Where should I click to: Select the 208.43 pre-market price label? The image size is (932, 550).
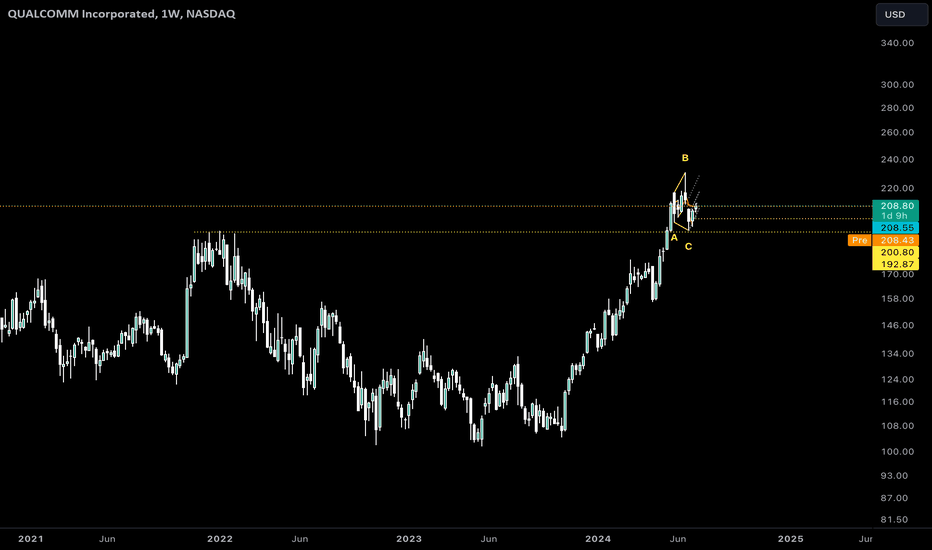click(896, 240)
